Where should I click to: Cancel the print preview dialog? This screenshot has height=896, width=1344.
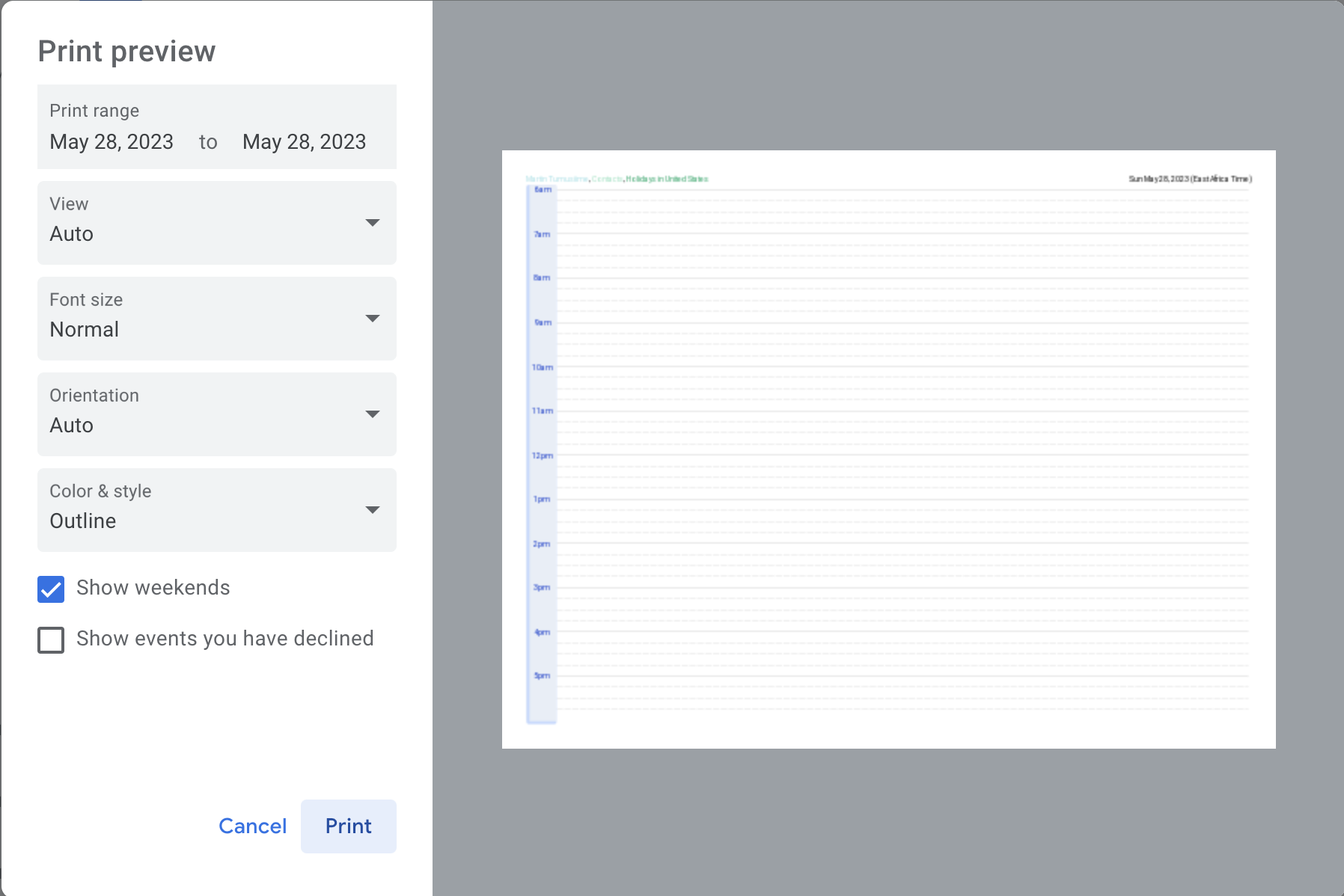coord(252,826)
